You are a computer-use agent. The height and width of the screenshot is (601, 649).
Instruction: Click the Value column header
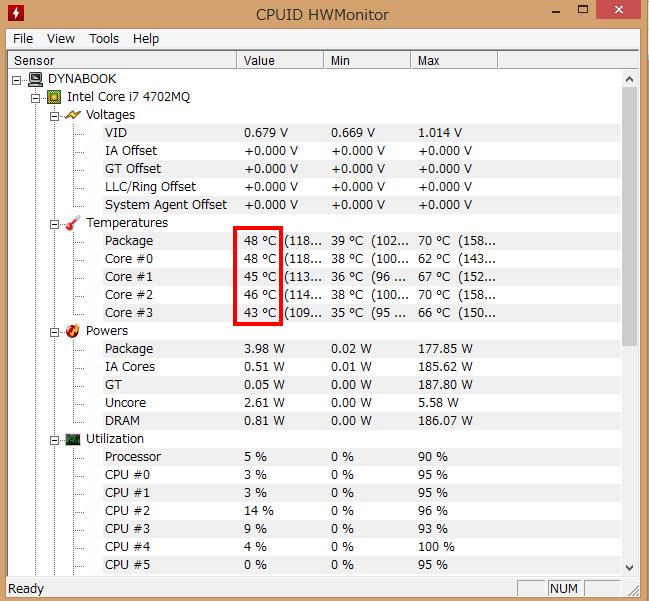(280, 60)
